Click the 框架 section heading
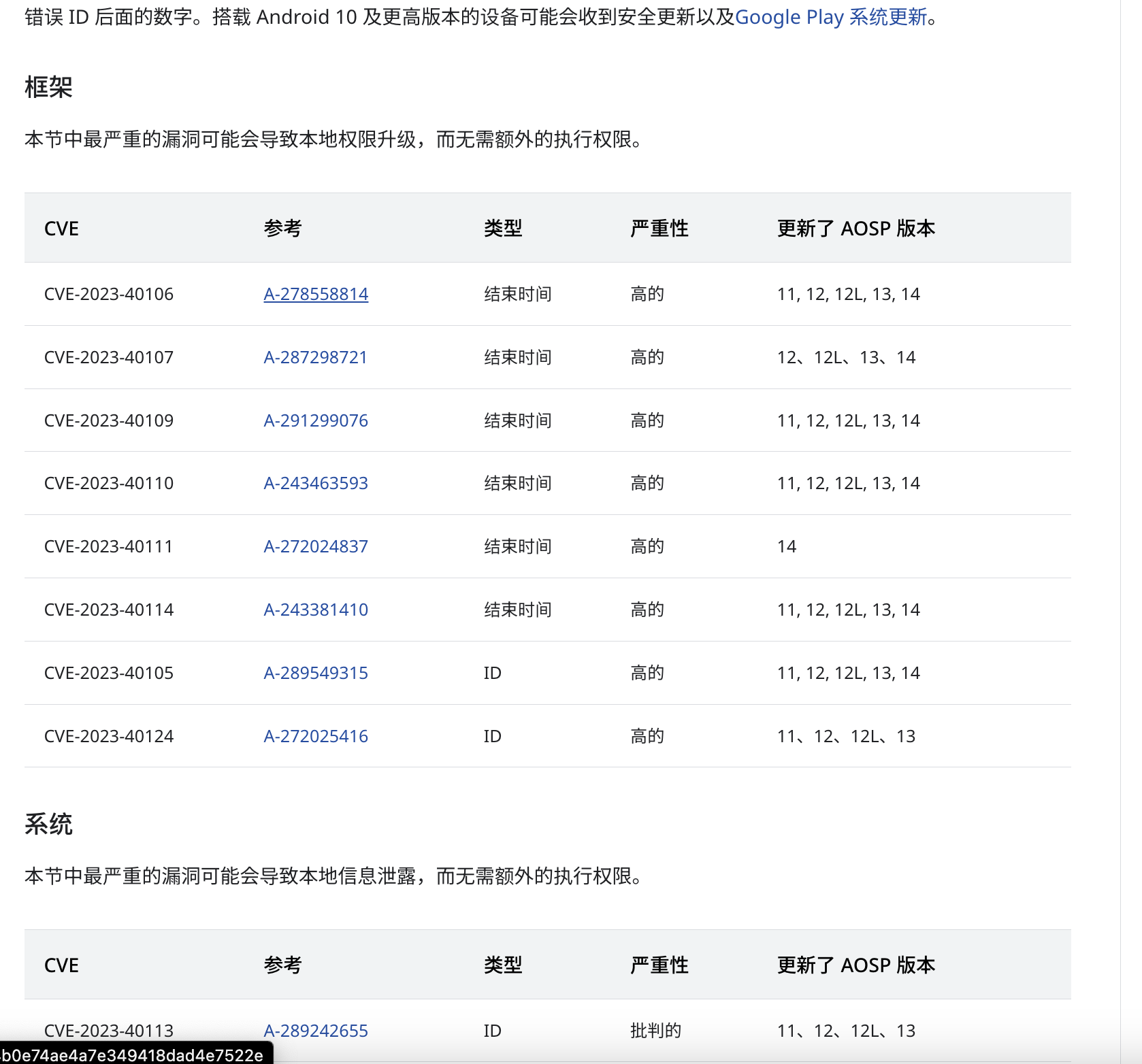This screenshot has height=1064, width=1142. coord(48,87)
